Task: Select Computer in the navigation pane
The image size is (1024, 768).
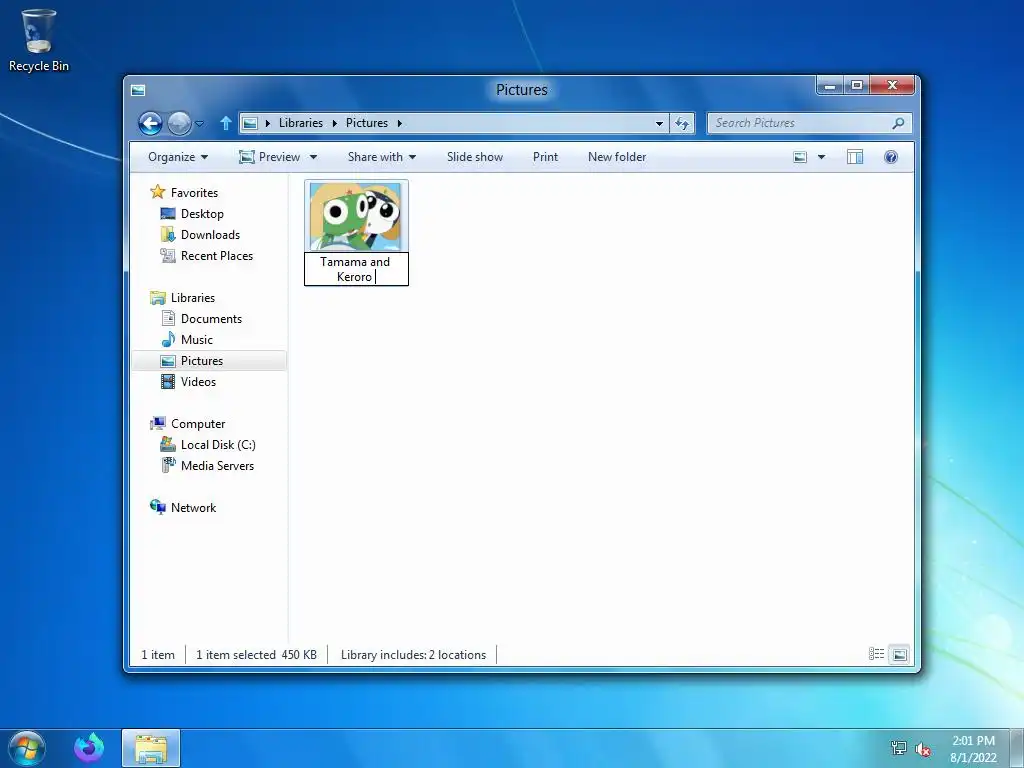Action: click(198, 424)
